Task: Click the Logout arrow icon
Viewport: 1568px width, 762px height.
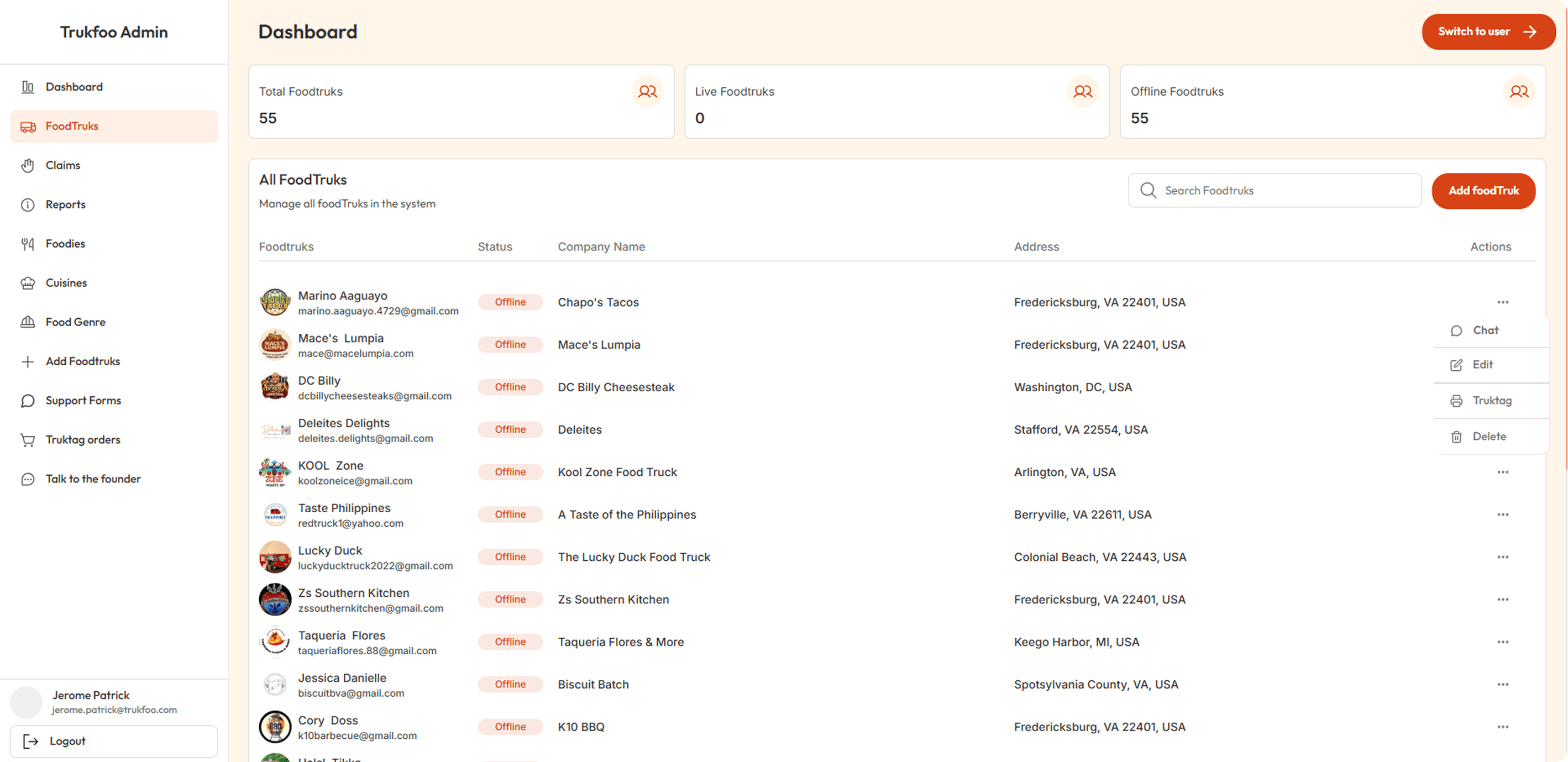Action: coord(30,740)
